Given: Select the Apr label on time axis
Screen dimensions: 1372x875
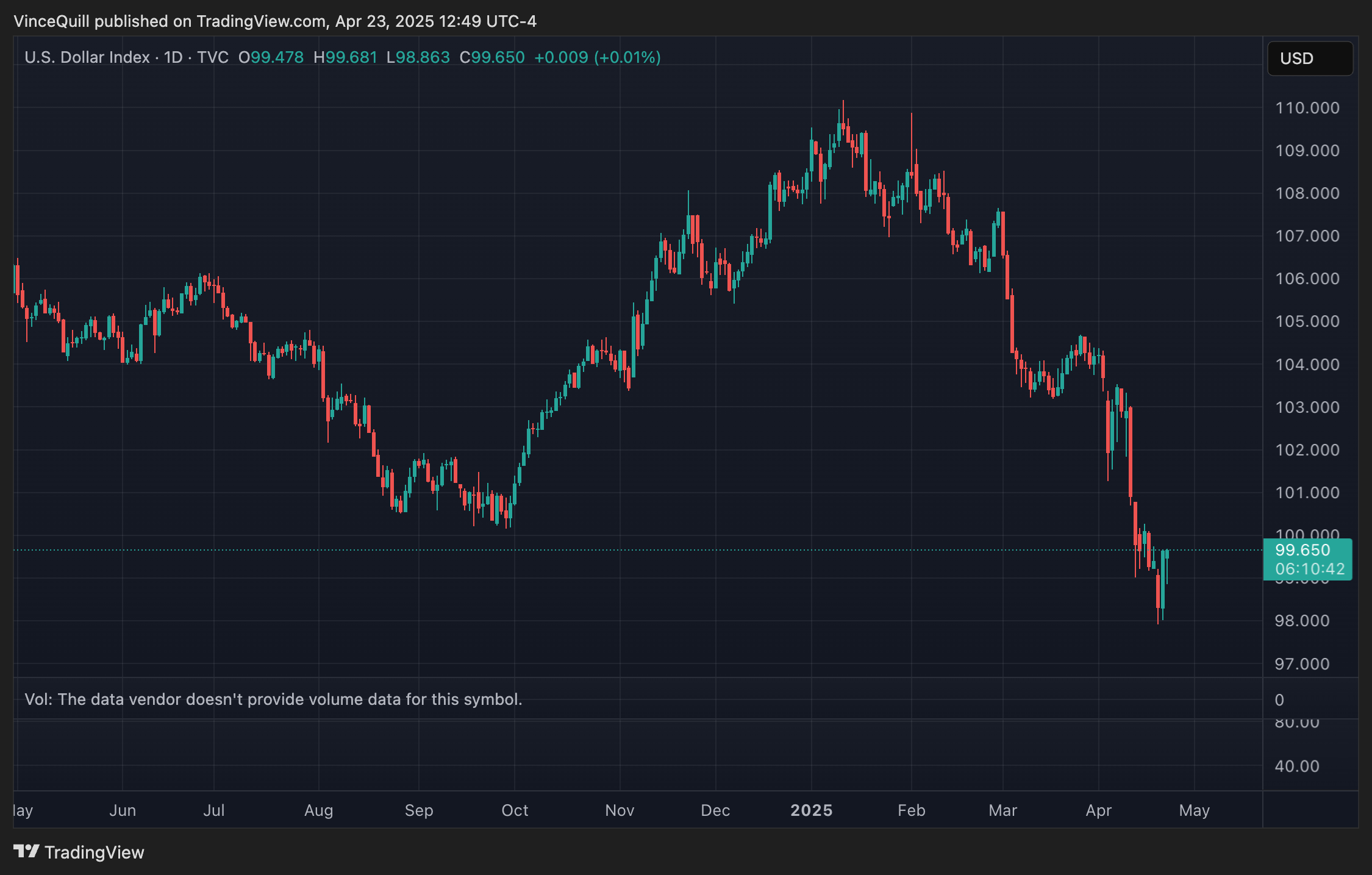Looking at the screenshot, I should pos(1098,810).
